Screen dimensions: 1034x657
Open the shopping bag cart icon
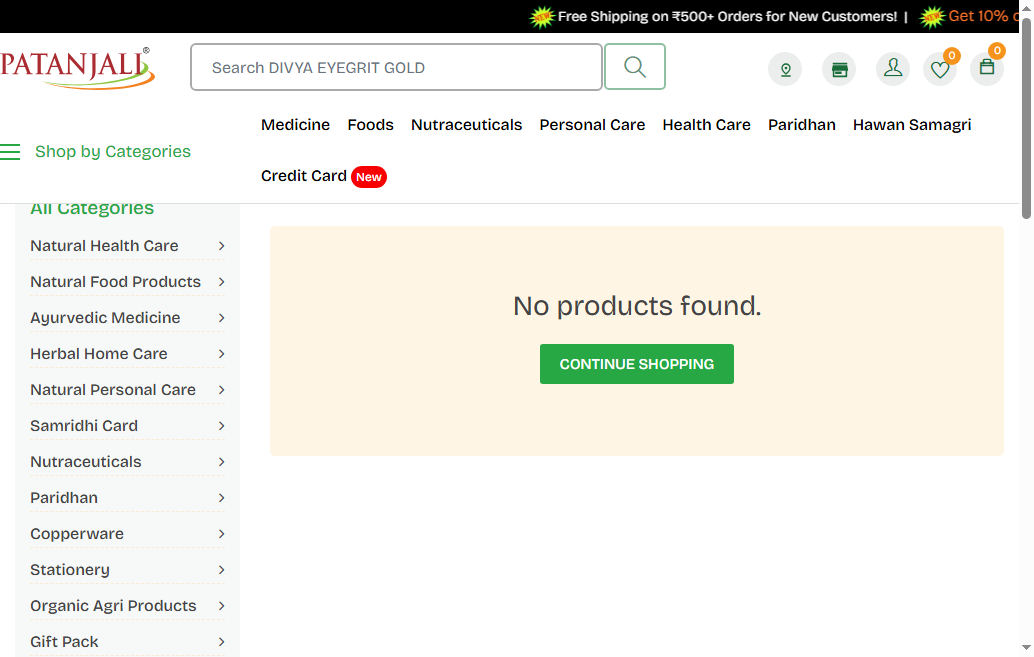tap(987, 69)
